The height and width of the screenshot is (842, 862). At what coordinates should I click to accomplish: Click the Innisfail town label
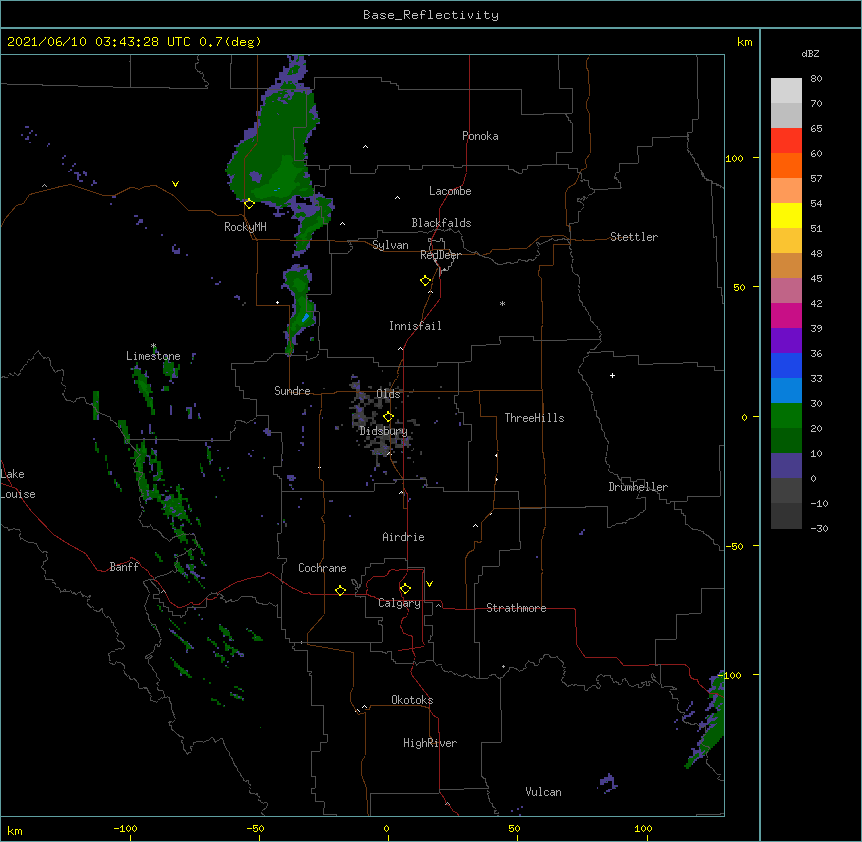(x=415, y=326)
